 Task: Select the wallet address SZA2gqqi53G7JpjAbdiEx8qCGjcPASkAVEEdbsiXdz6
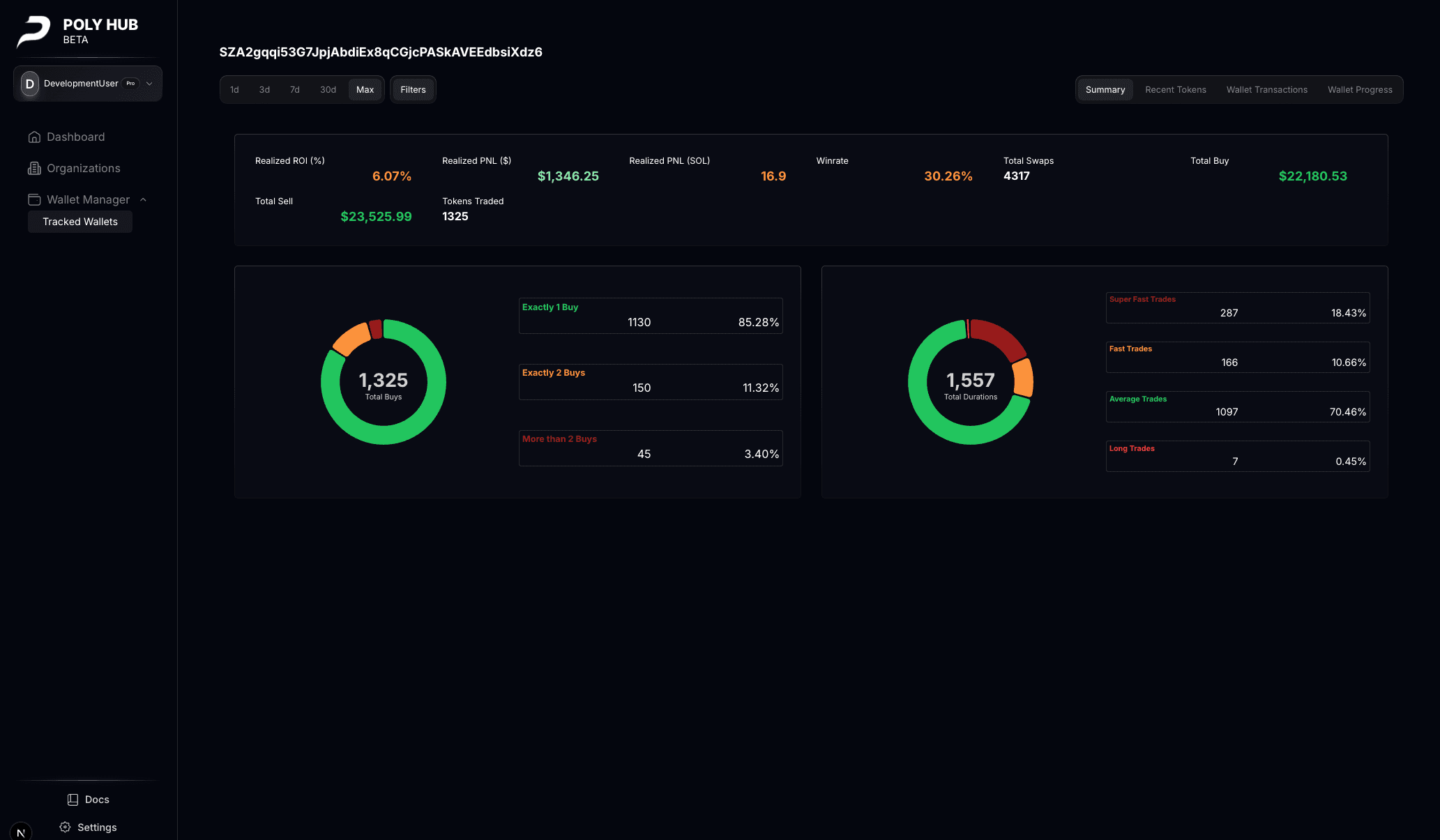381,52
